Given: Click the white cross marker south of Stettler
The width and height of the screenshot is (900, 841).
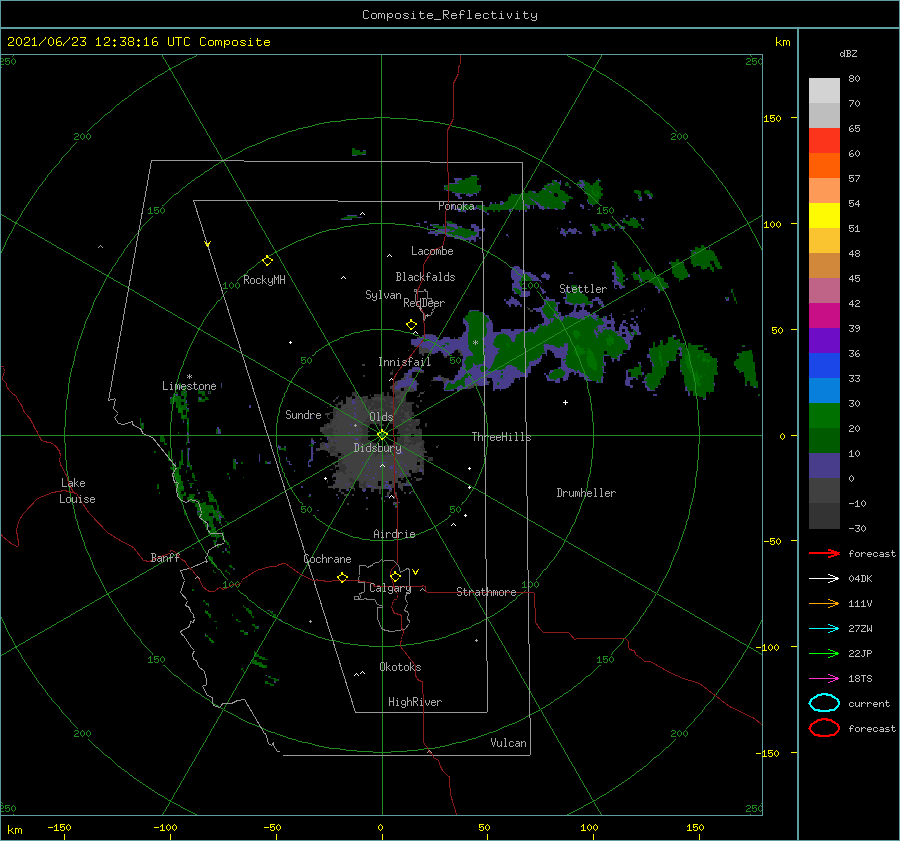Looking at the screenshot, I should [565, 402].
